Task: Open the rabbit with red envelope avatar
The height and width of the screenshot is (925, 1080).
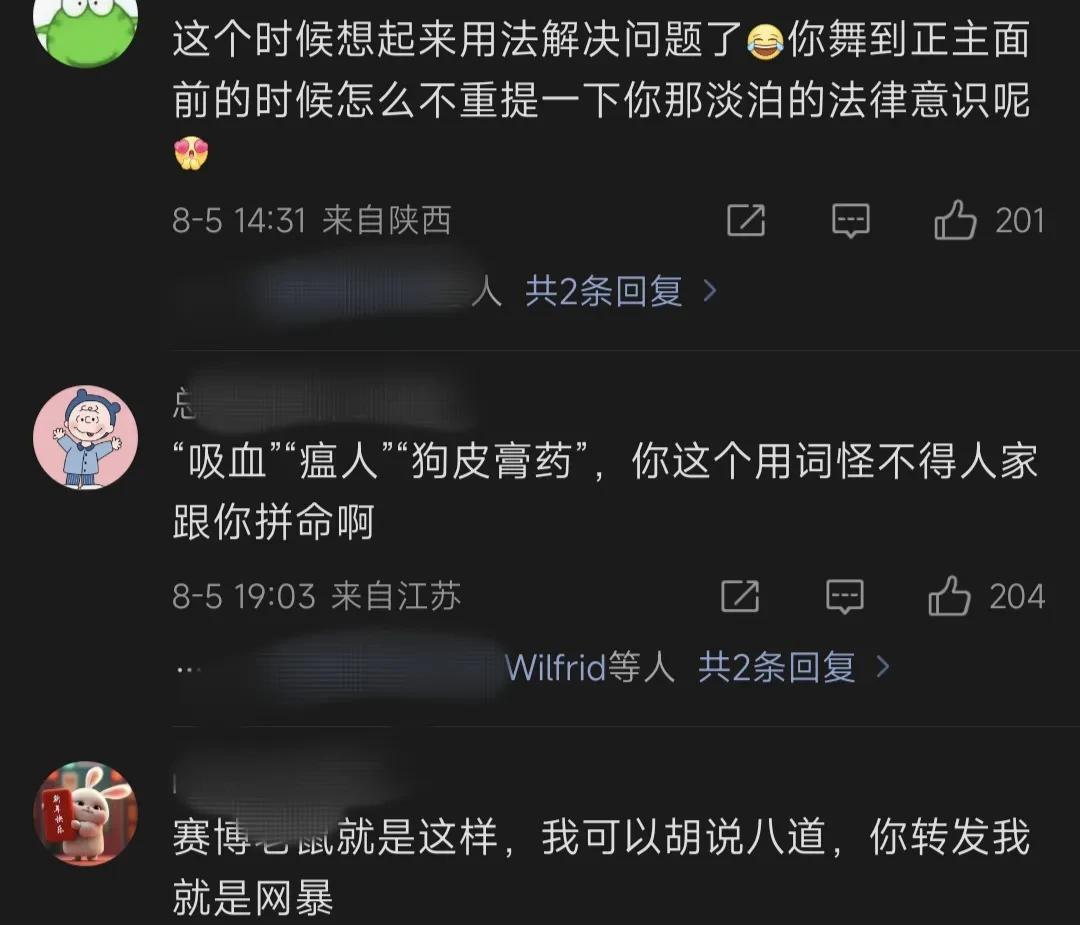Action: 85,813
